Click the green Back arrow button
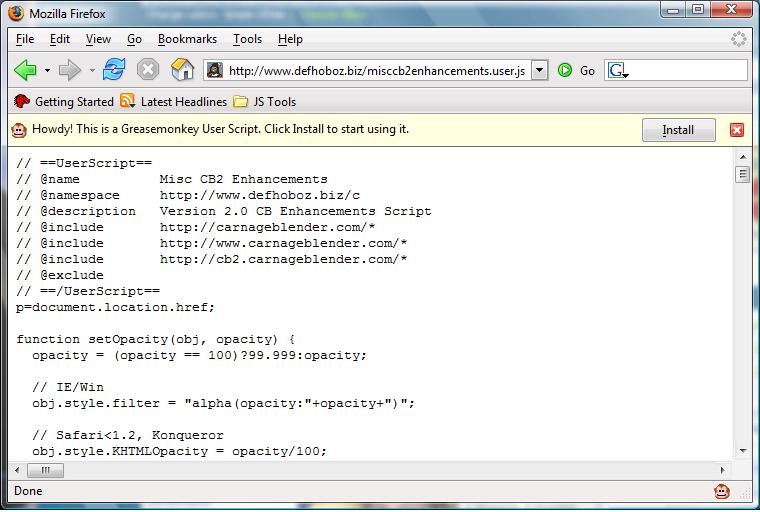 pyautogui.click(x=26, y=70)
